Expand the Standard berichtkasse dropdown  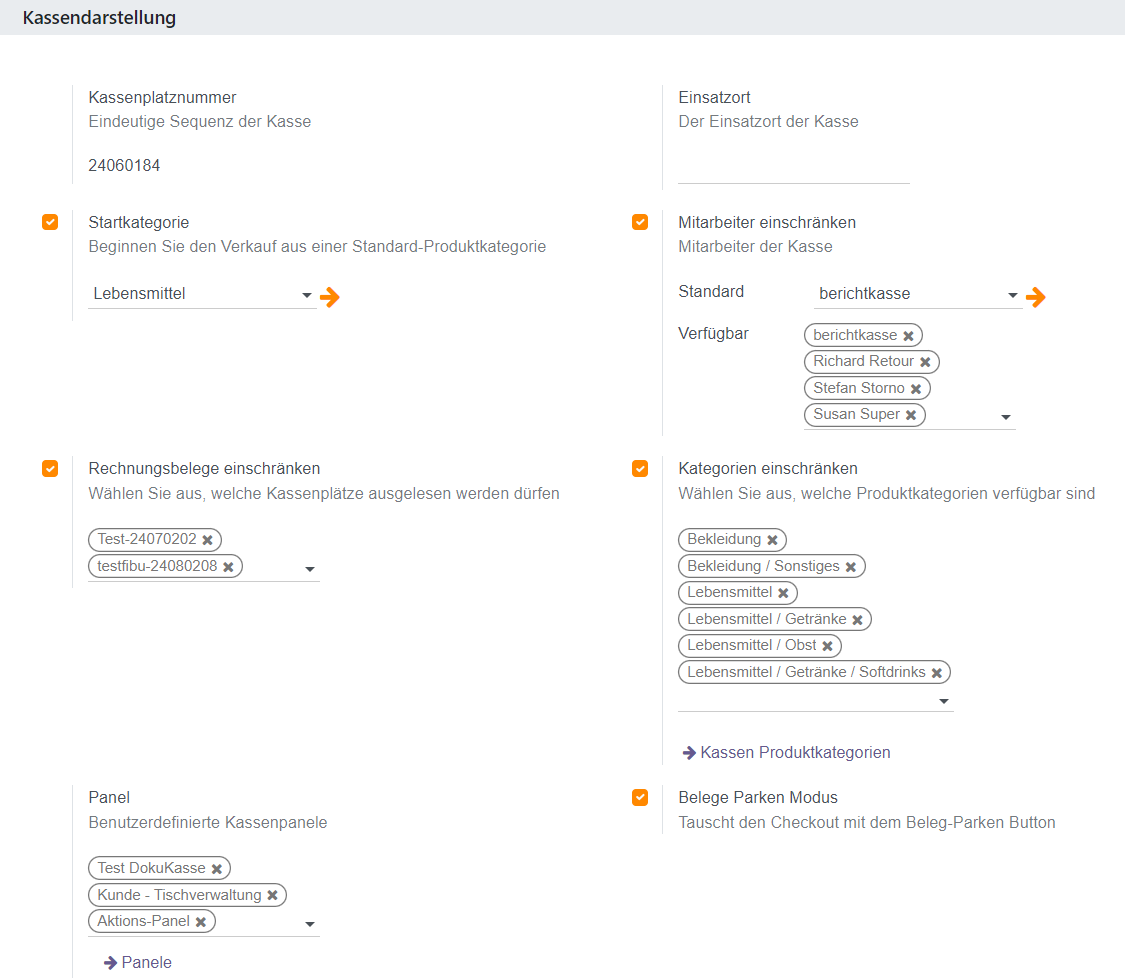pos(916,294)
